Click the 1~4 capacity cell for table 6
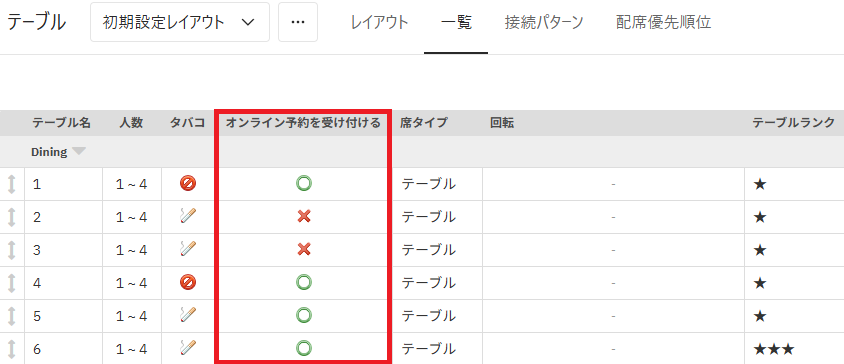This screenshot has height=364, width=844. point(131,349)
